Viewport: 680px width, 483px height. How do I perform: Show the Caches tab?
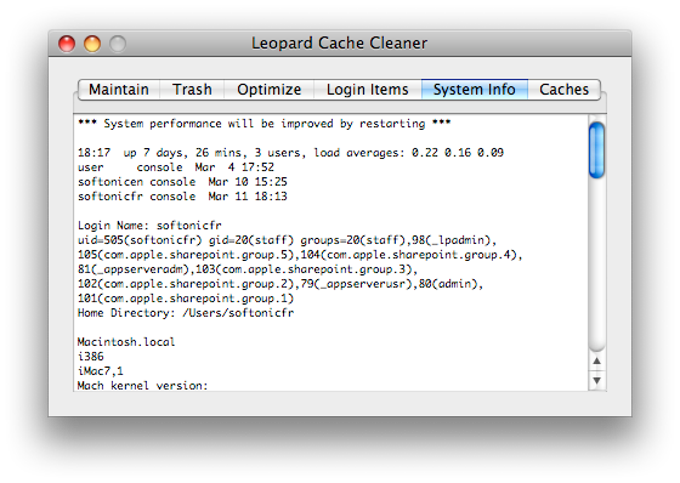tap(564, 89)
